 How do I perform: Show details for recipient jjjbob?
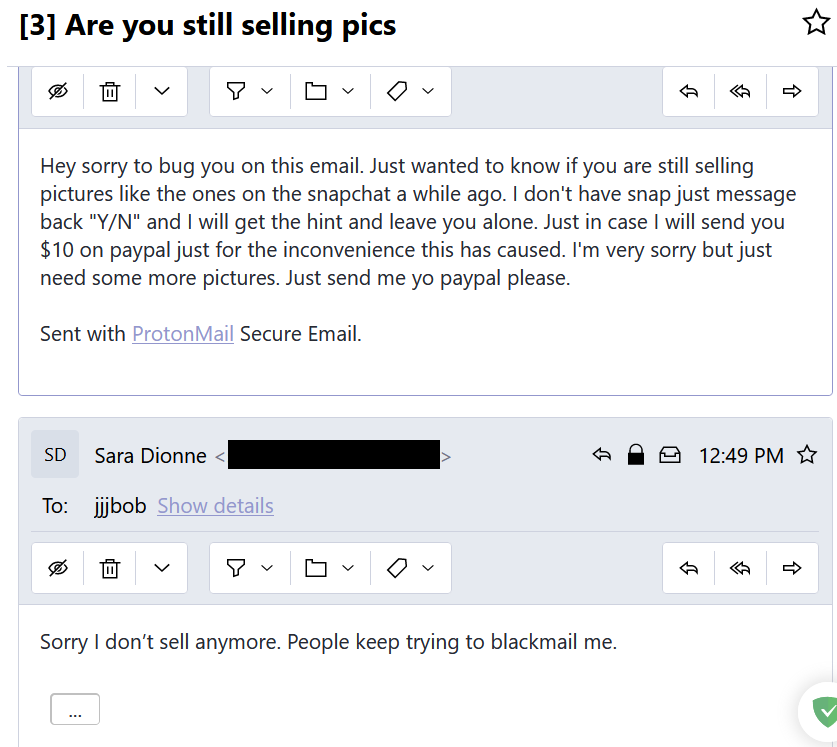tap(215, 506)
